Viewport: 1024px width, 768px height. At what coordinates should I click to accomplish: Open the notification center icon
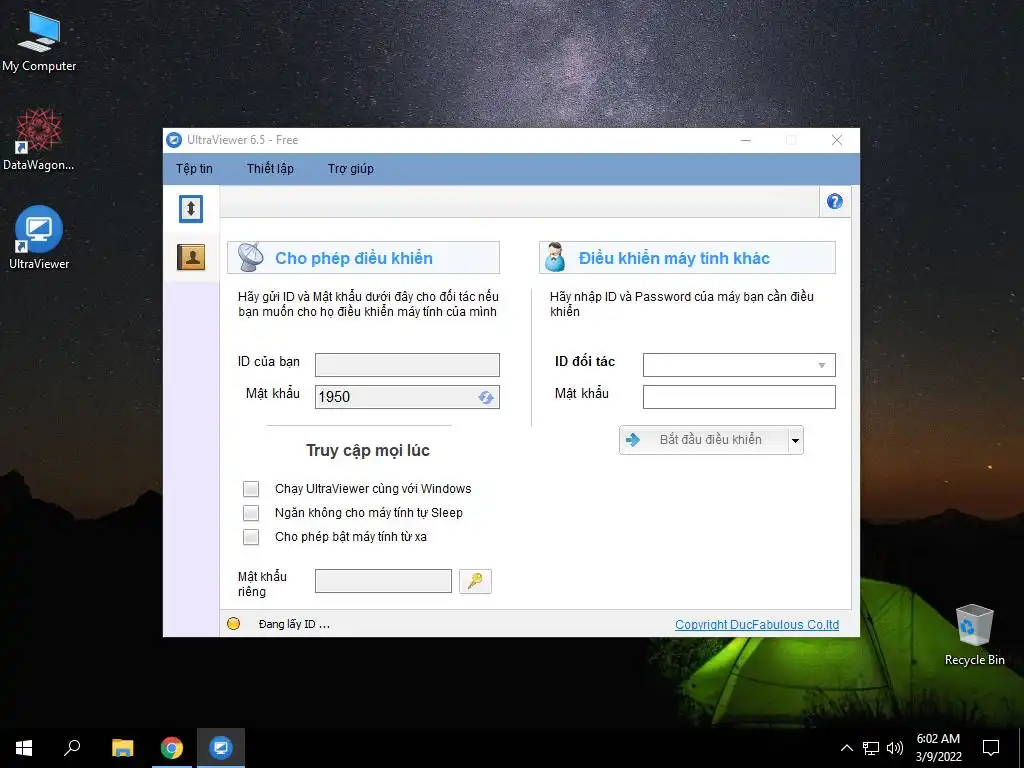click(x=991, y=748)
